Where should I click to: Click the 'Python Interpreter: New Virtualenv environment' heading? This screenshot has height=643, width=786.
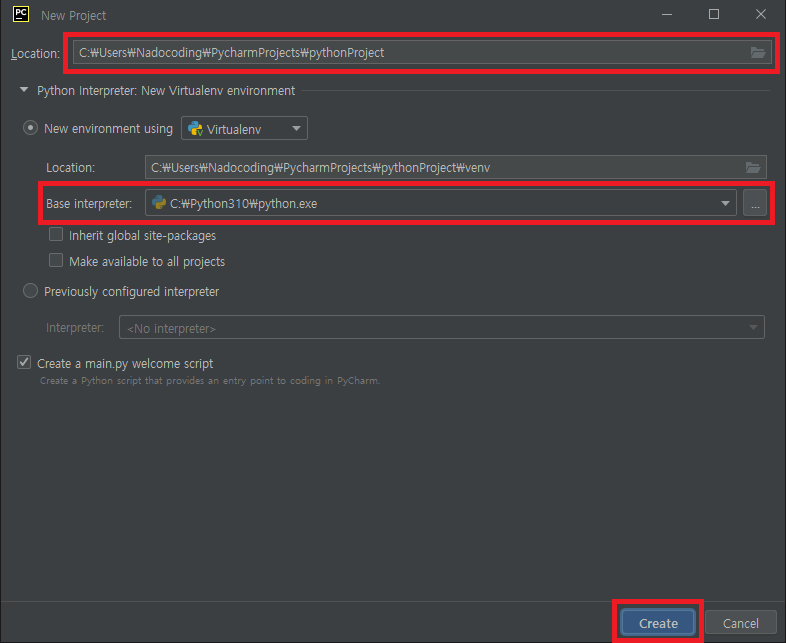coord(166,91)
